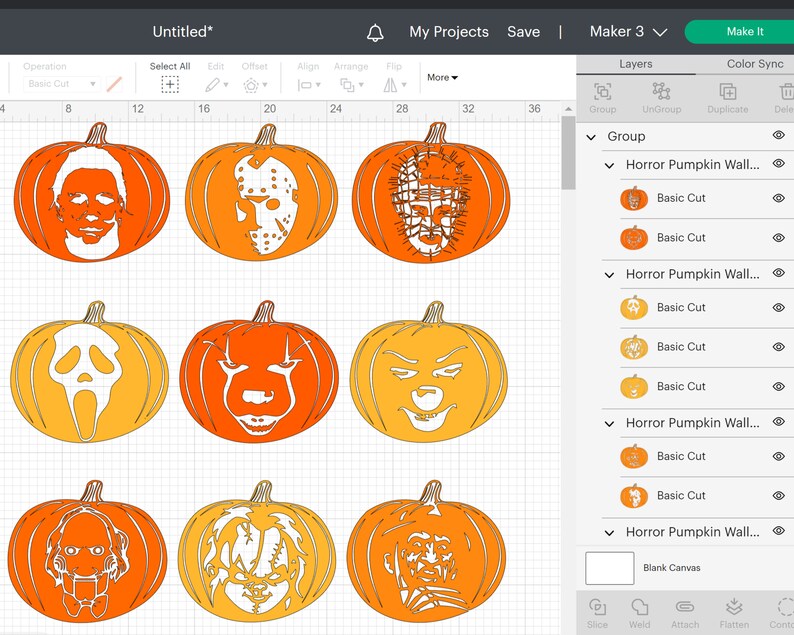Hide the top-level Group layer
794x635 pixels.
click(x=778, y=135)
